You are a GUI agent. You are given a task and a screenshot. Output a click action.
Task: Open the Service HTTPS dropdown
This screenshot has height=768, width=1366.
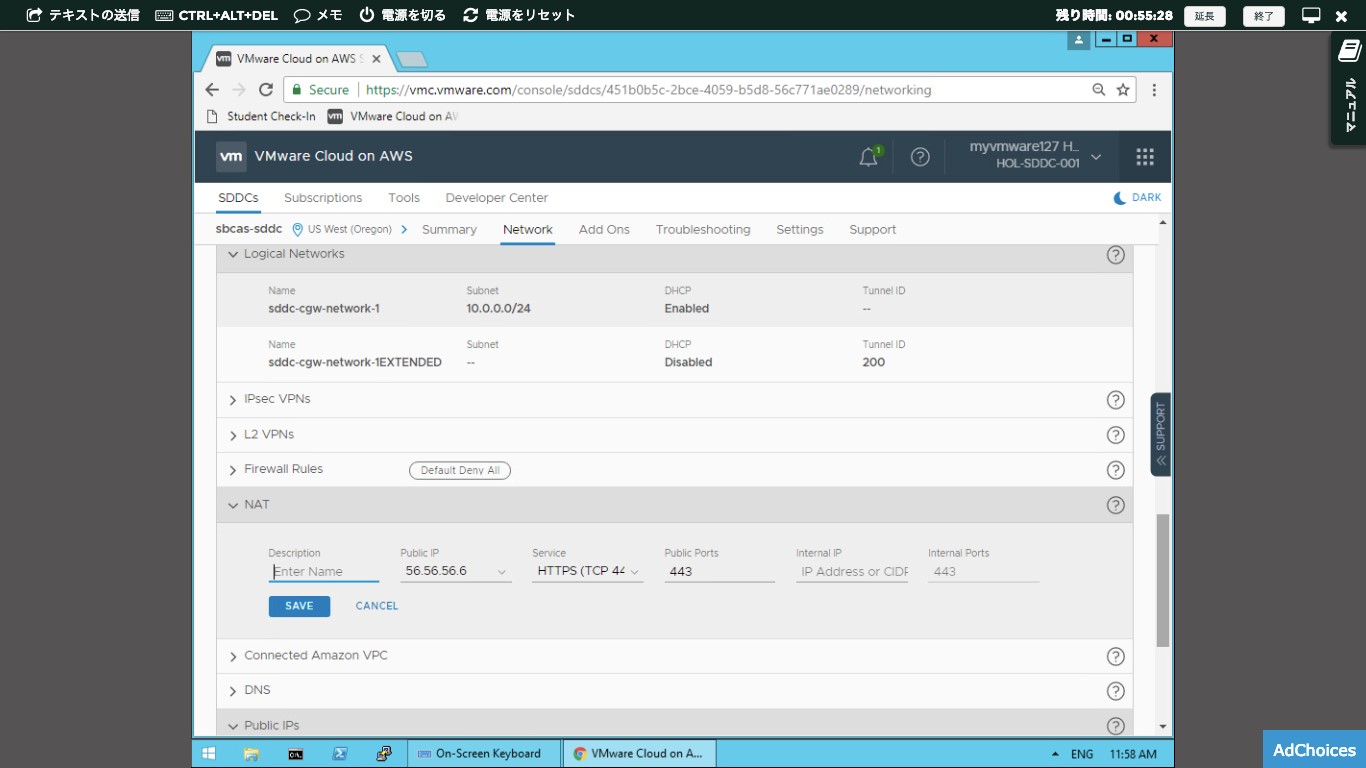(x=588, y=571)
